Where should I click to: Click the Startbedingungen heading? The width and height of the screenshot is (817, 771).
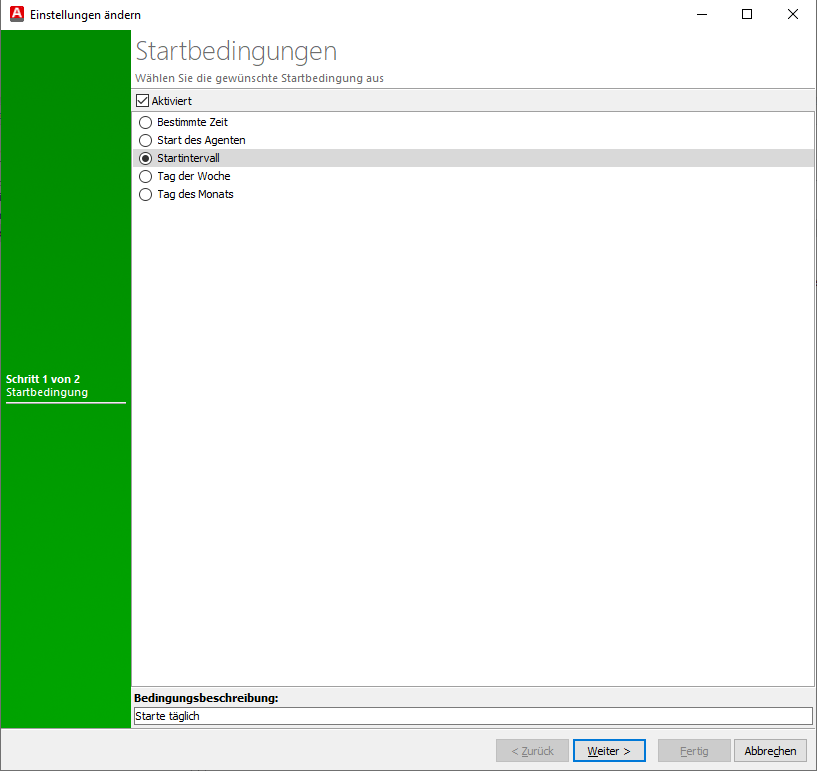click(235, 50)
